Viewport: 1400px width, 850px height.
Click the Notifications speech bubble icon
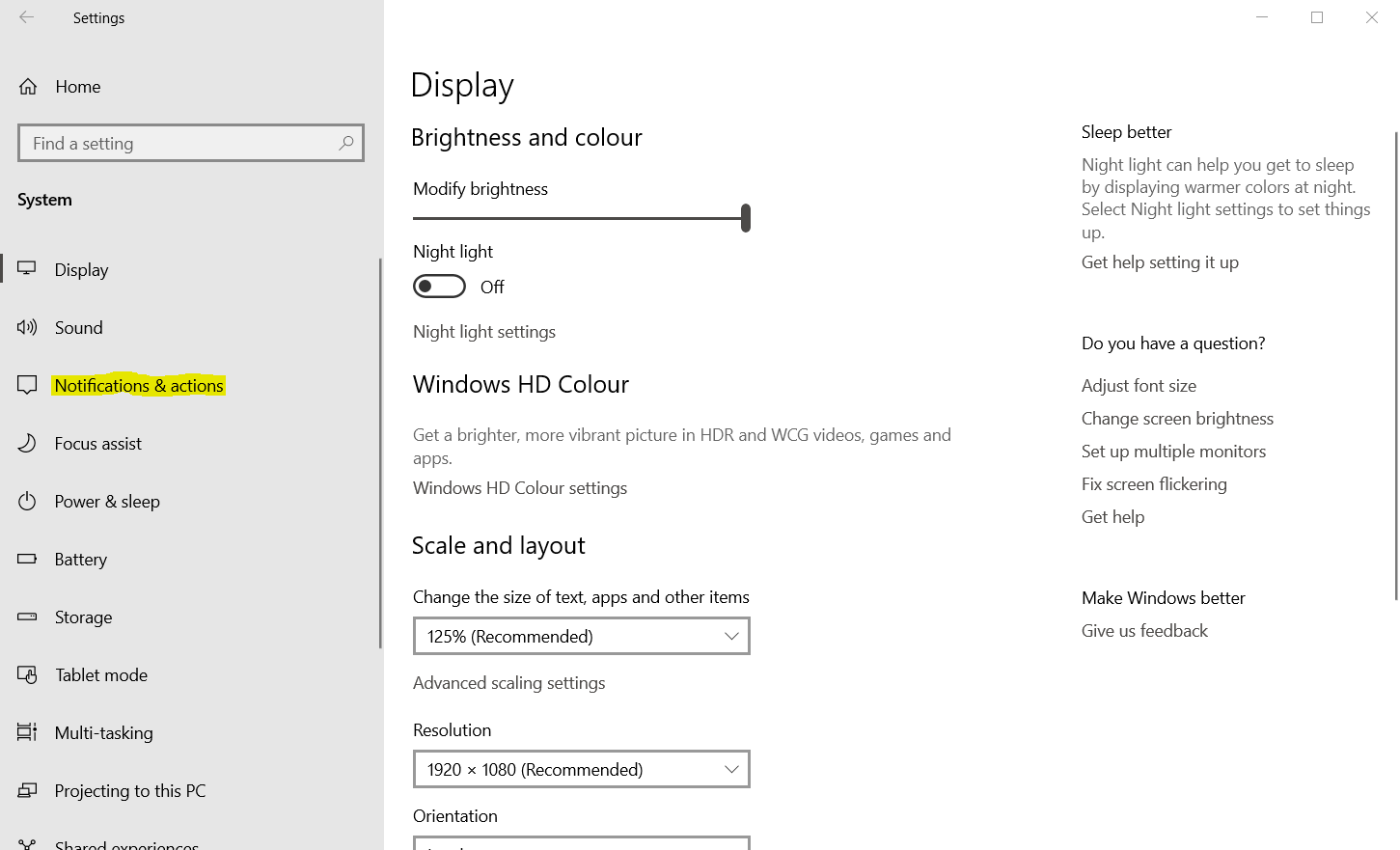27,385
